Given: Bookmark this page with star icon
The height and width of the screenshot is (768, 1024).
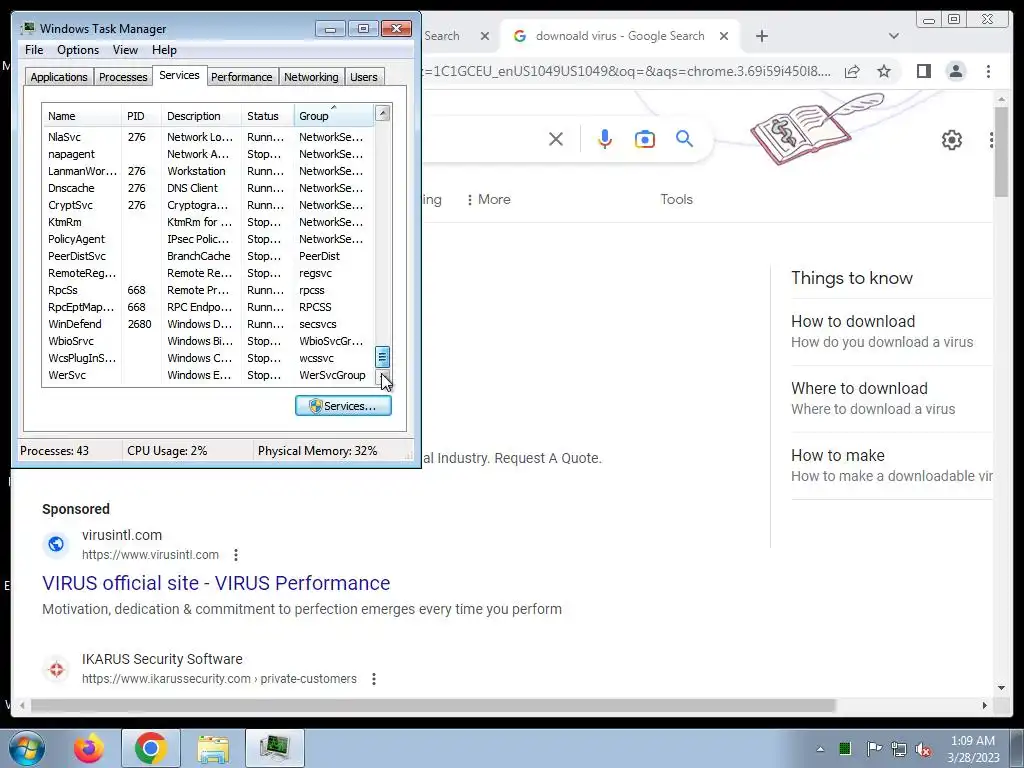Looking at the screenshot, I should (x=884, y=71).
